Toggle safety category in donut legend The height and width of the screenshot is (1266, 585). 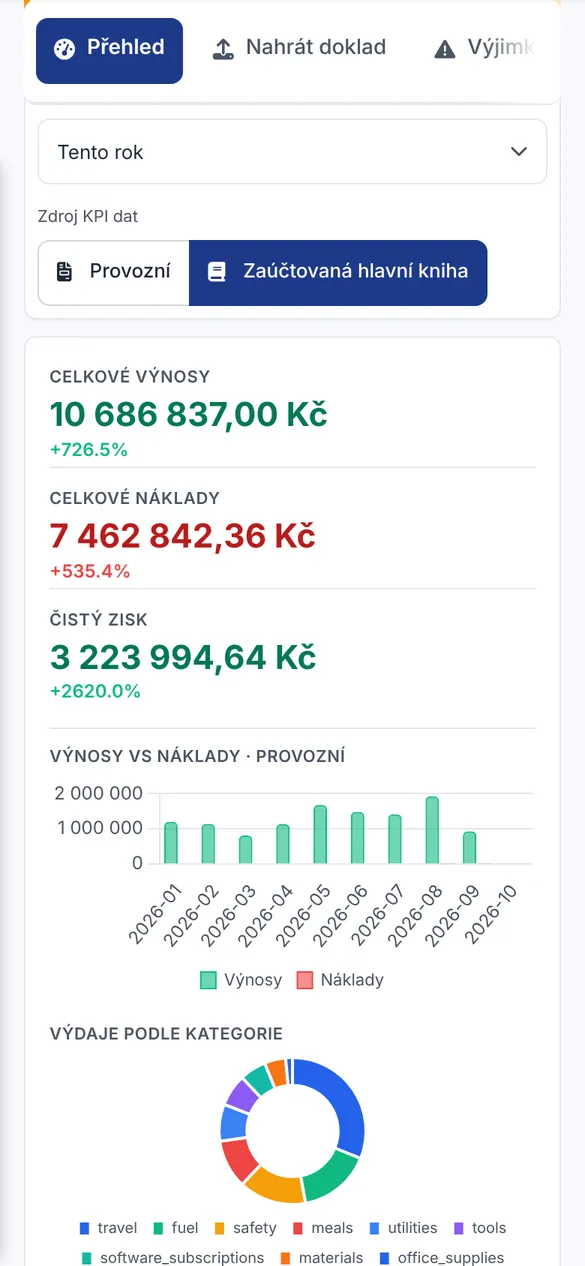(245, 1228)
